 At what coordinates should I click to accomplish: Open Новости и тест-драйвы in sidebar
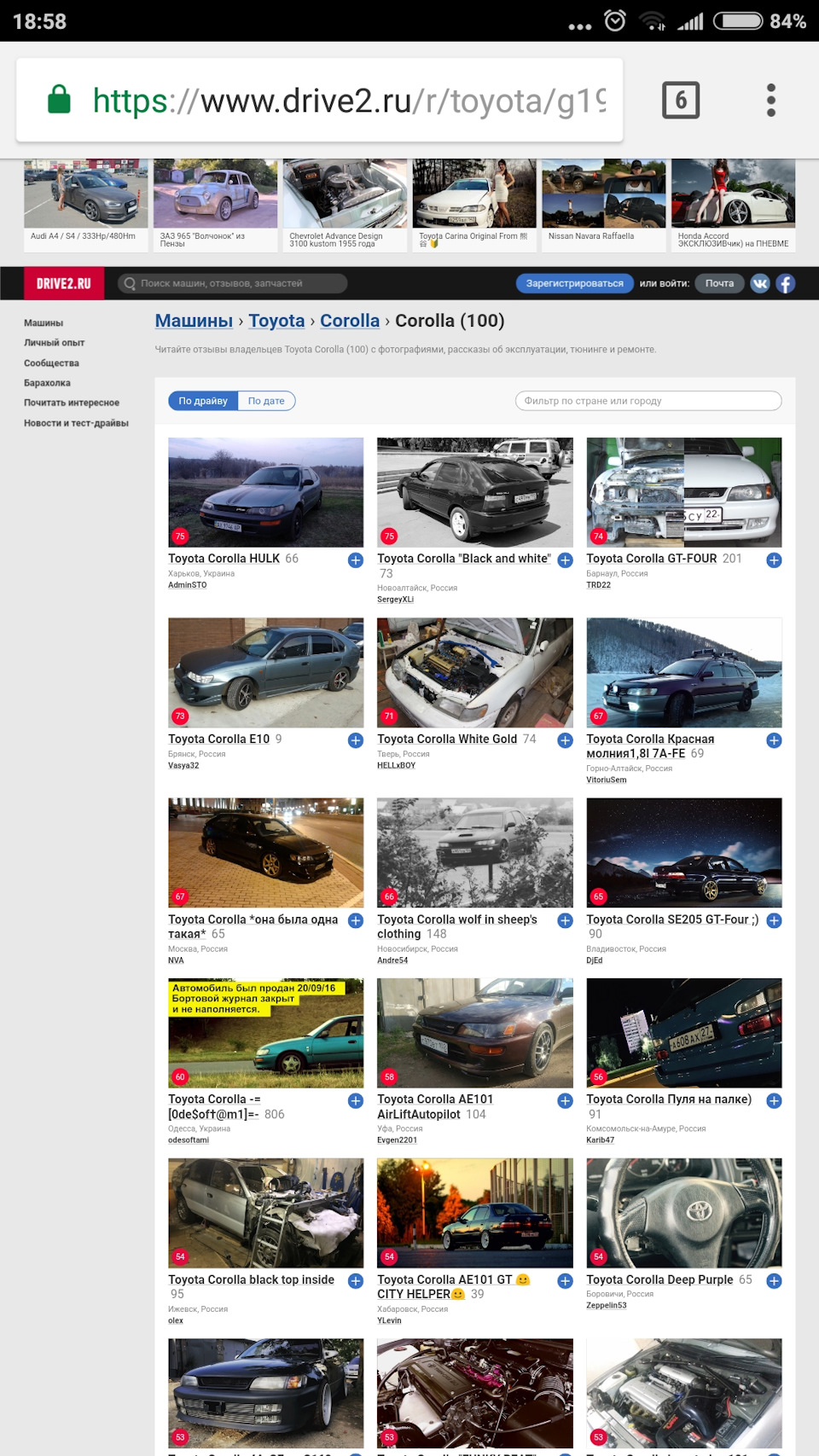point(76,423)
